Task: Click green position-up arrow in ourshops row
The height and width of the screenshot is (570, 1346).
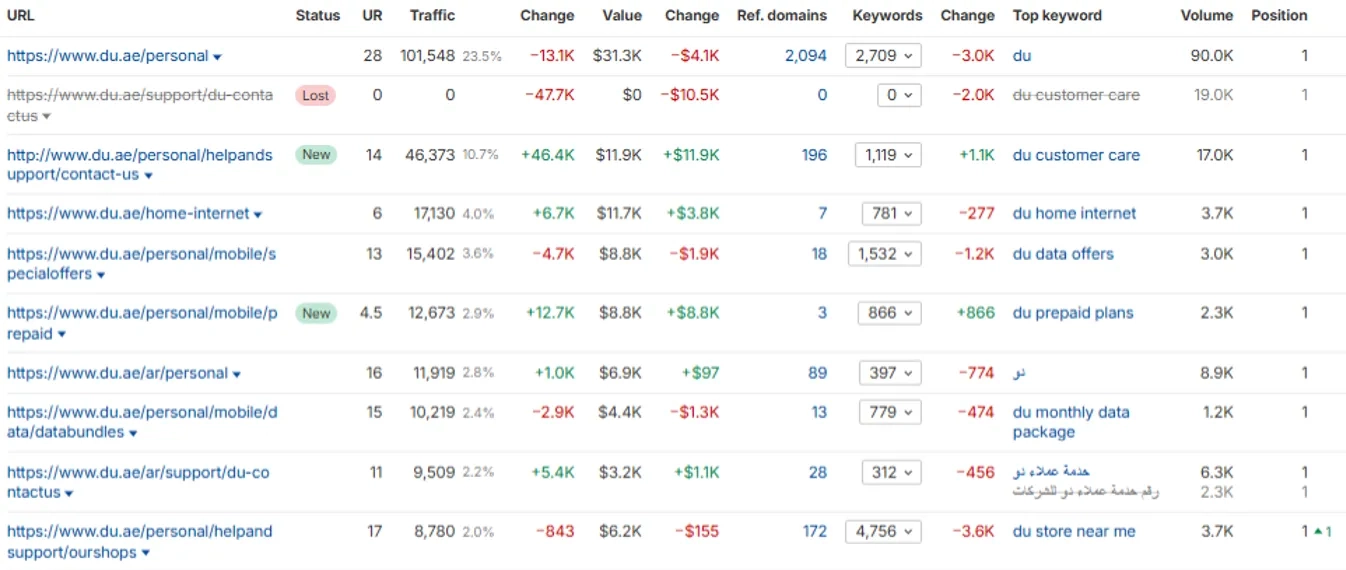Action: [1318, 532]
